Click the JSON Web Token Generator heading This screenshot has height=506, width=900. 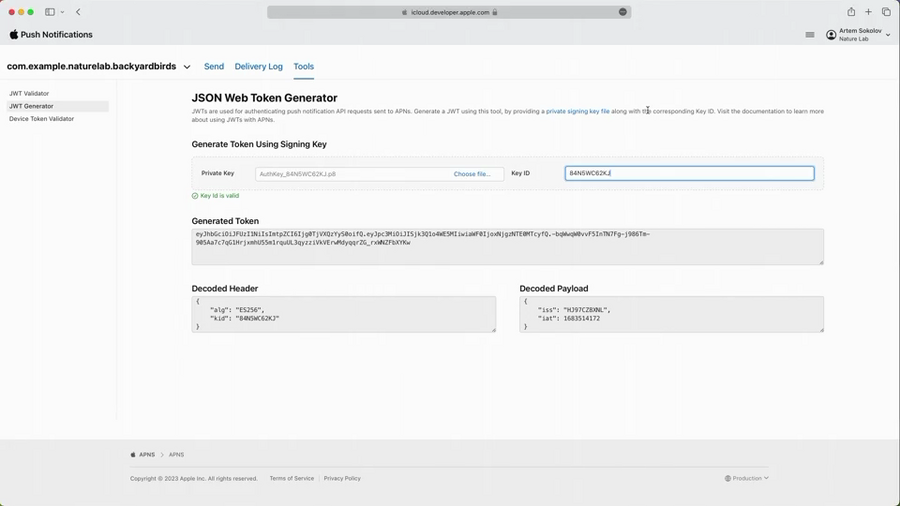(264, 98)
